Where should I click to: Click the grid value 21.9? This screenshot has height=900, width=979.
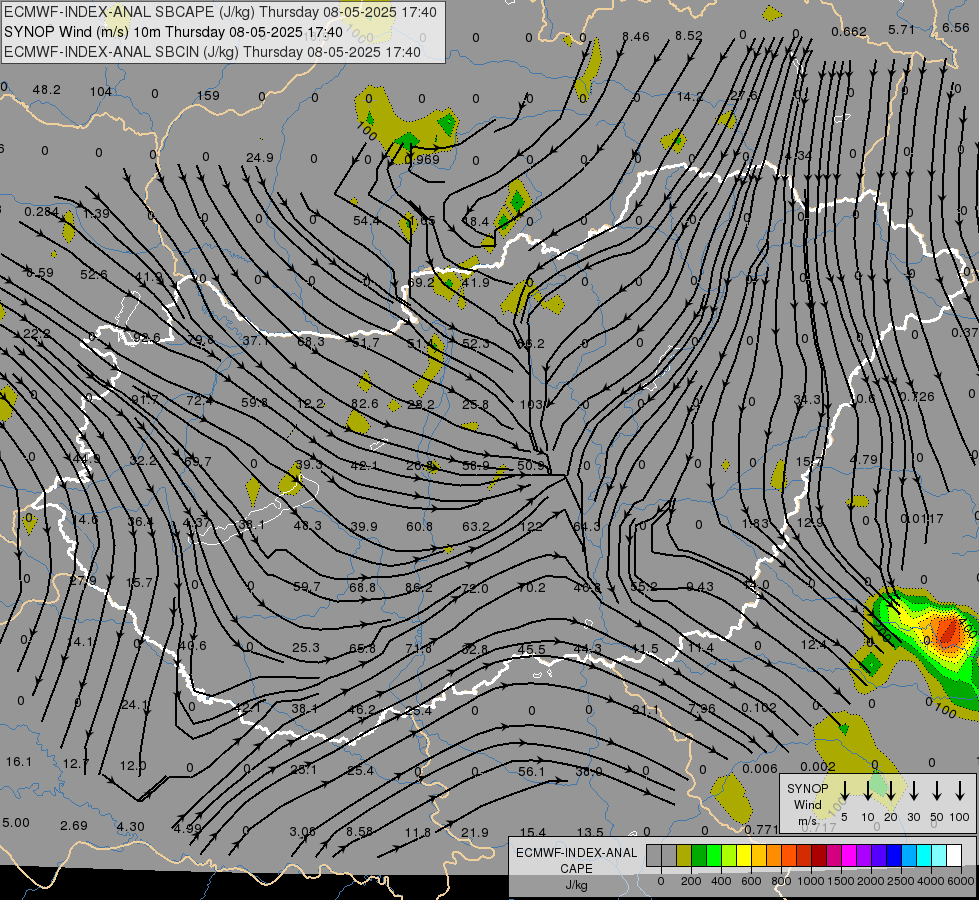click(x=475, y=833)
